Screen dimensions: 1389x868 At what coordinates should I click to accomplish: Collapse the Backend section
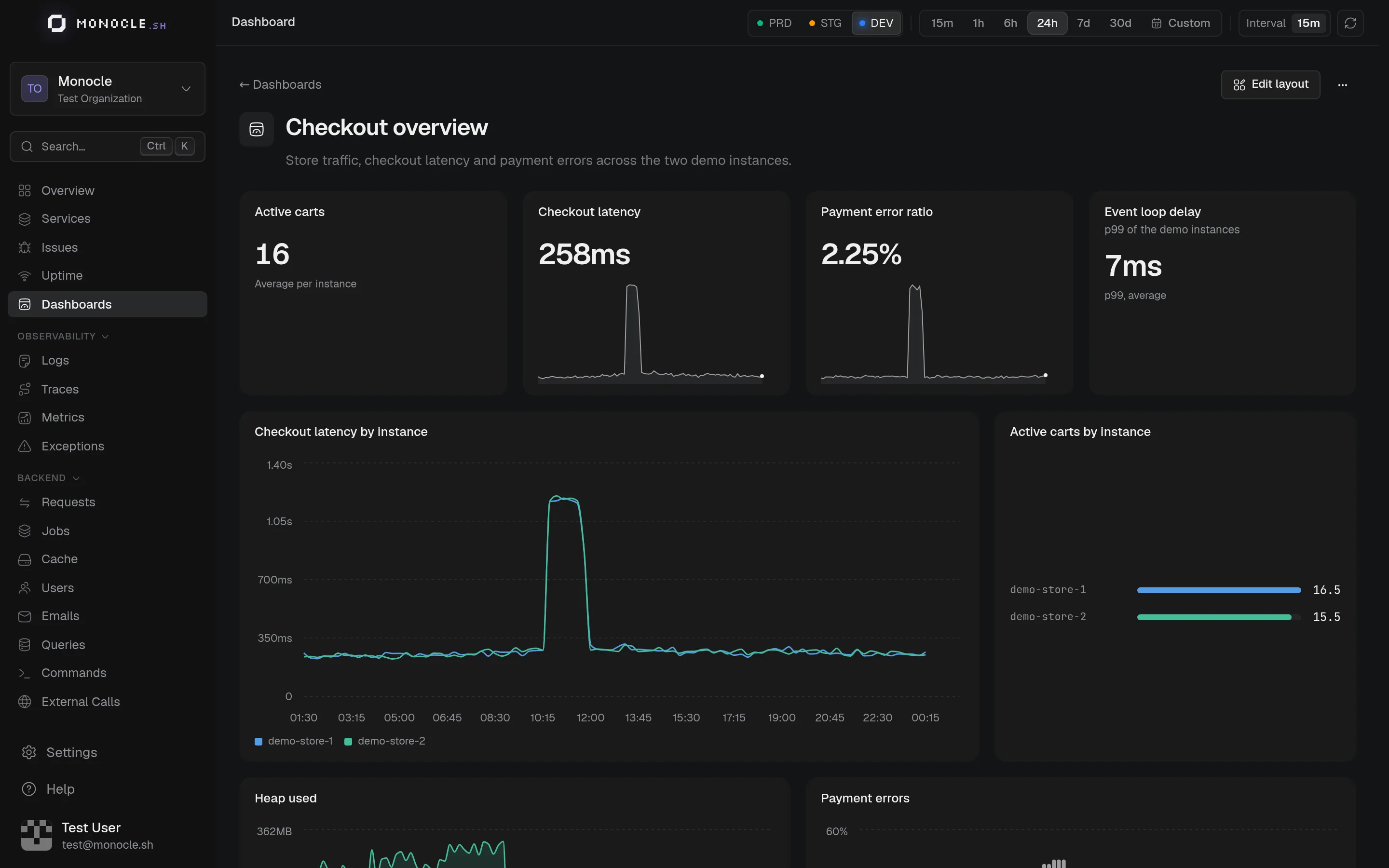click(48, 478)
